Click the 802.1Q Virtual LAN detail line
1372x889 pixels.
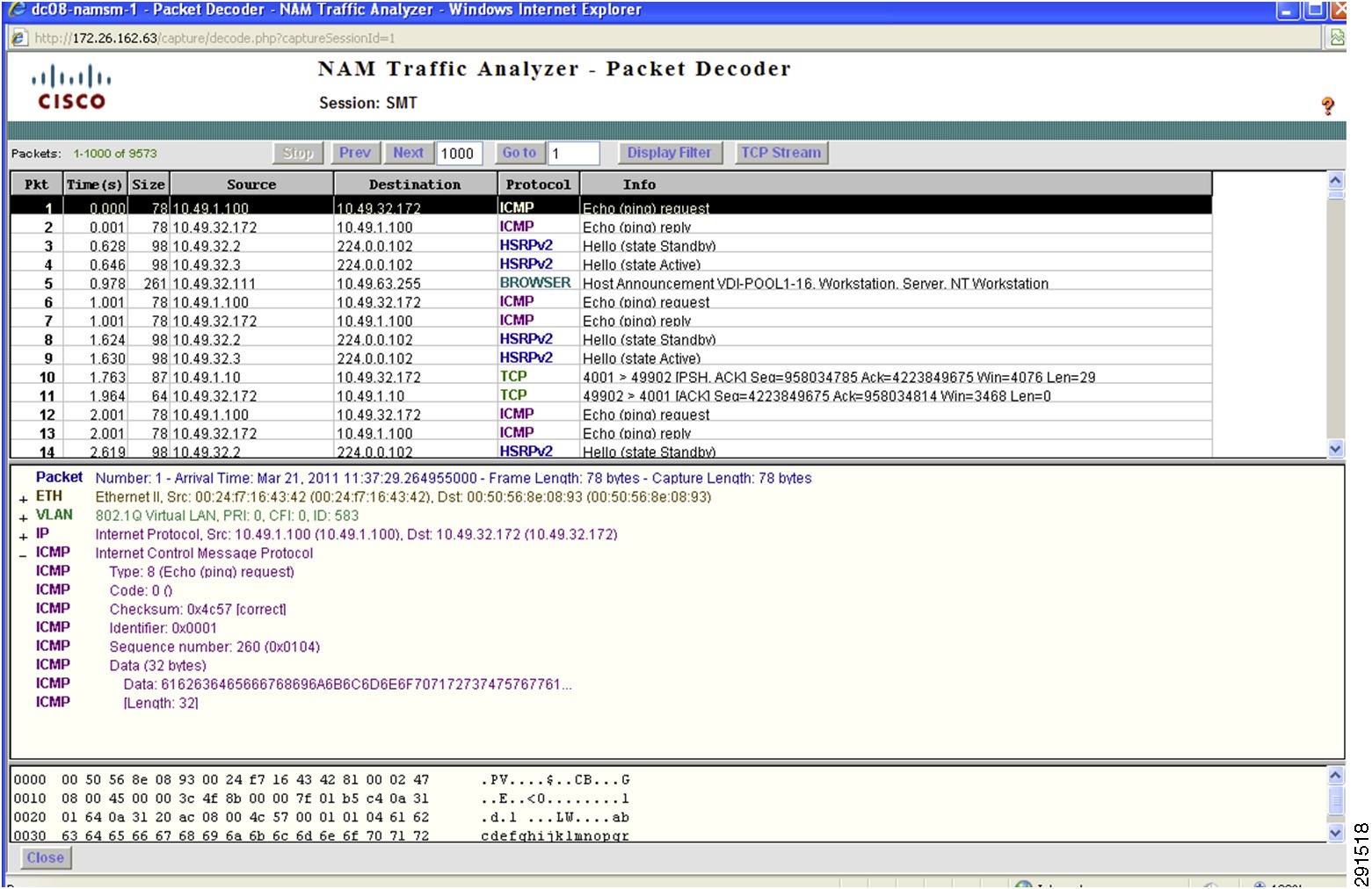click(x=227, y=516)
